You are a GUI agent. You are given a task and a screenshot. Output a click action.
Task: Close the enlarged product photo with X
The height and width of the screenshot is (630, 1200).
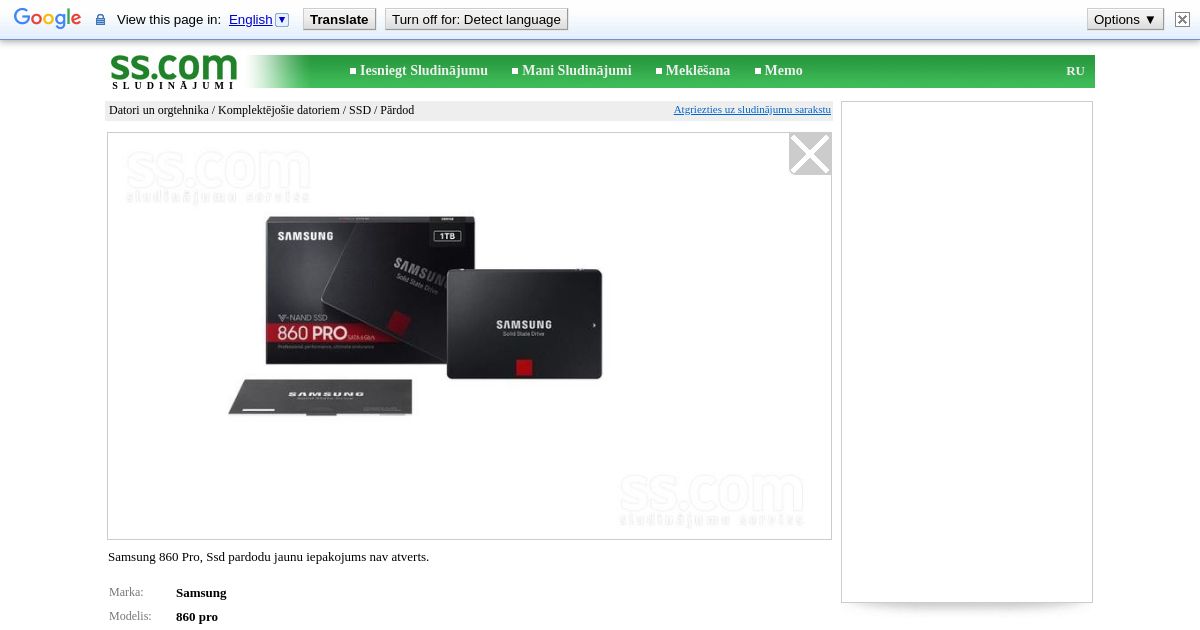(810, 154)
